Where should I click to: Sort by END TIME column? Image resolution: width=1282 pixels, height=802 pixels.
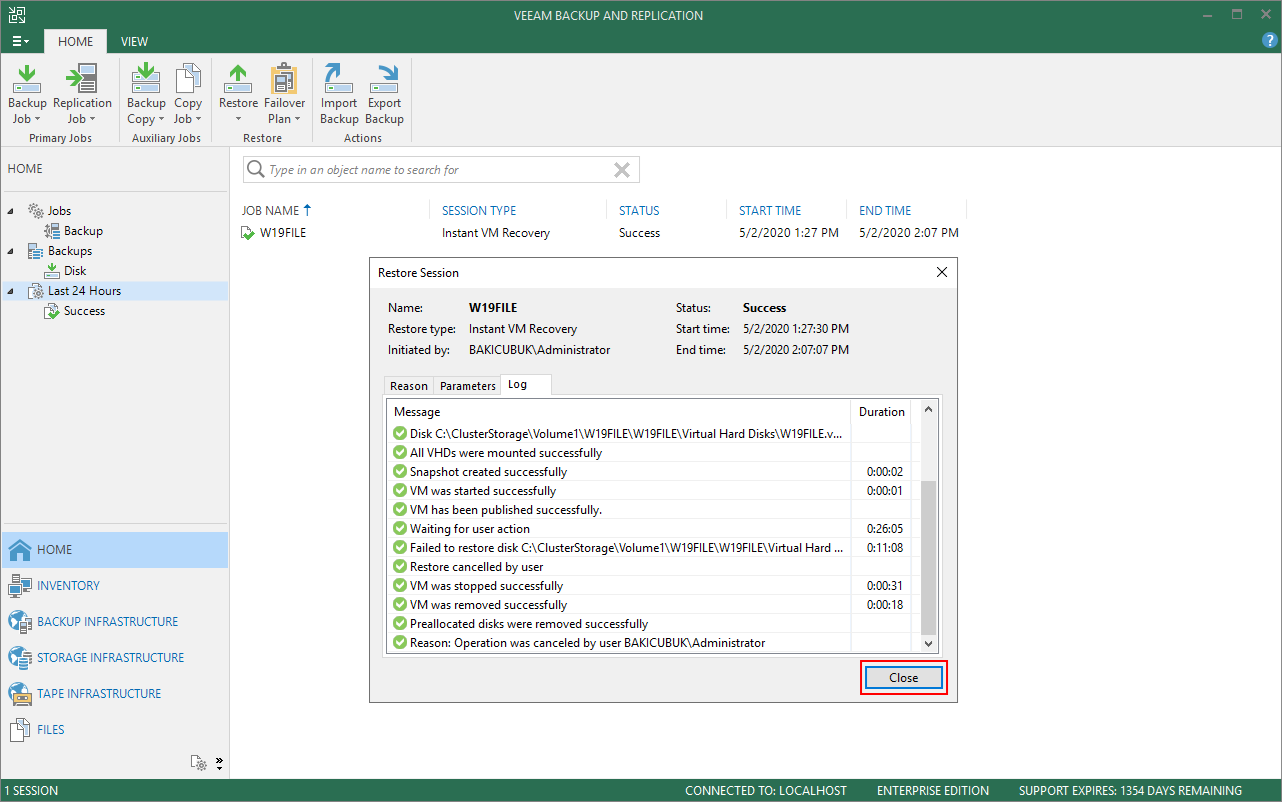(885, 211)
